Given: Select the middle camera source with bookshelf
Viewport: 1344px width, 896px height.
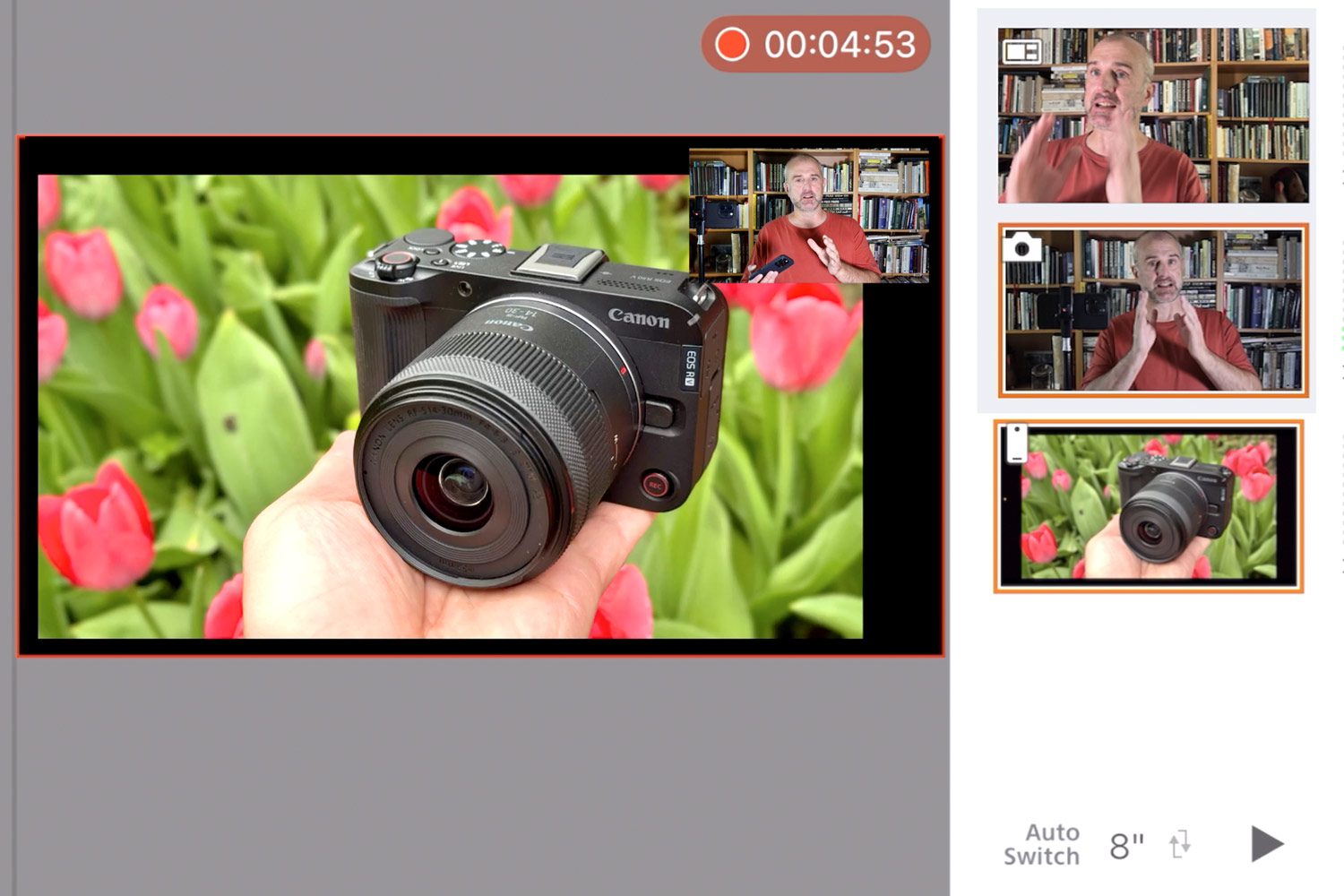Looking at the screenshot, I should [x=1153, y=310].
